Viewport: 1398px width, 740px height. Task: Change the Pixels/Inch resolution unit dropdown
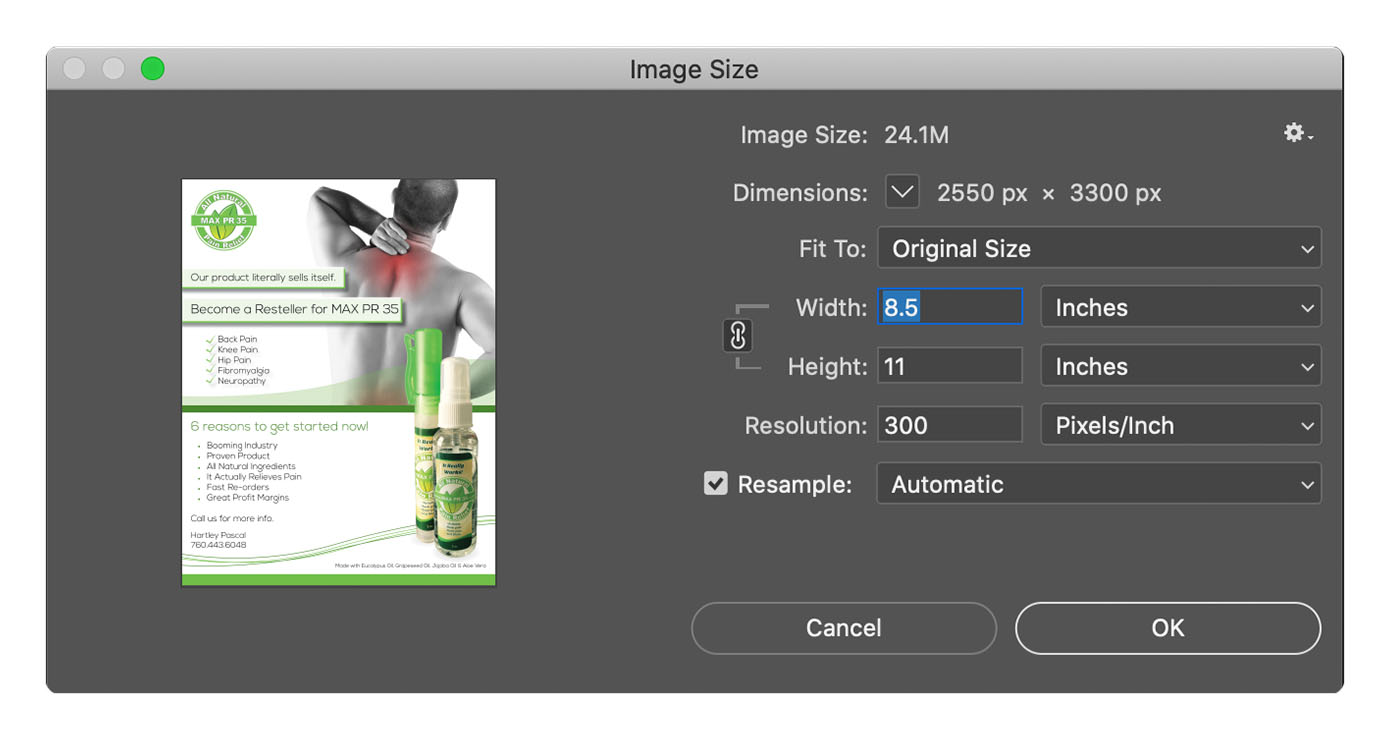pos(1180,426)
